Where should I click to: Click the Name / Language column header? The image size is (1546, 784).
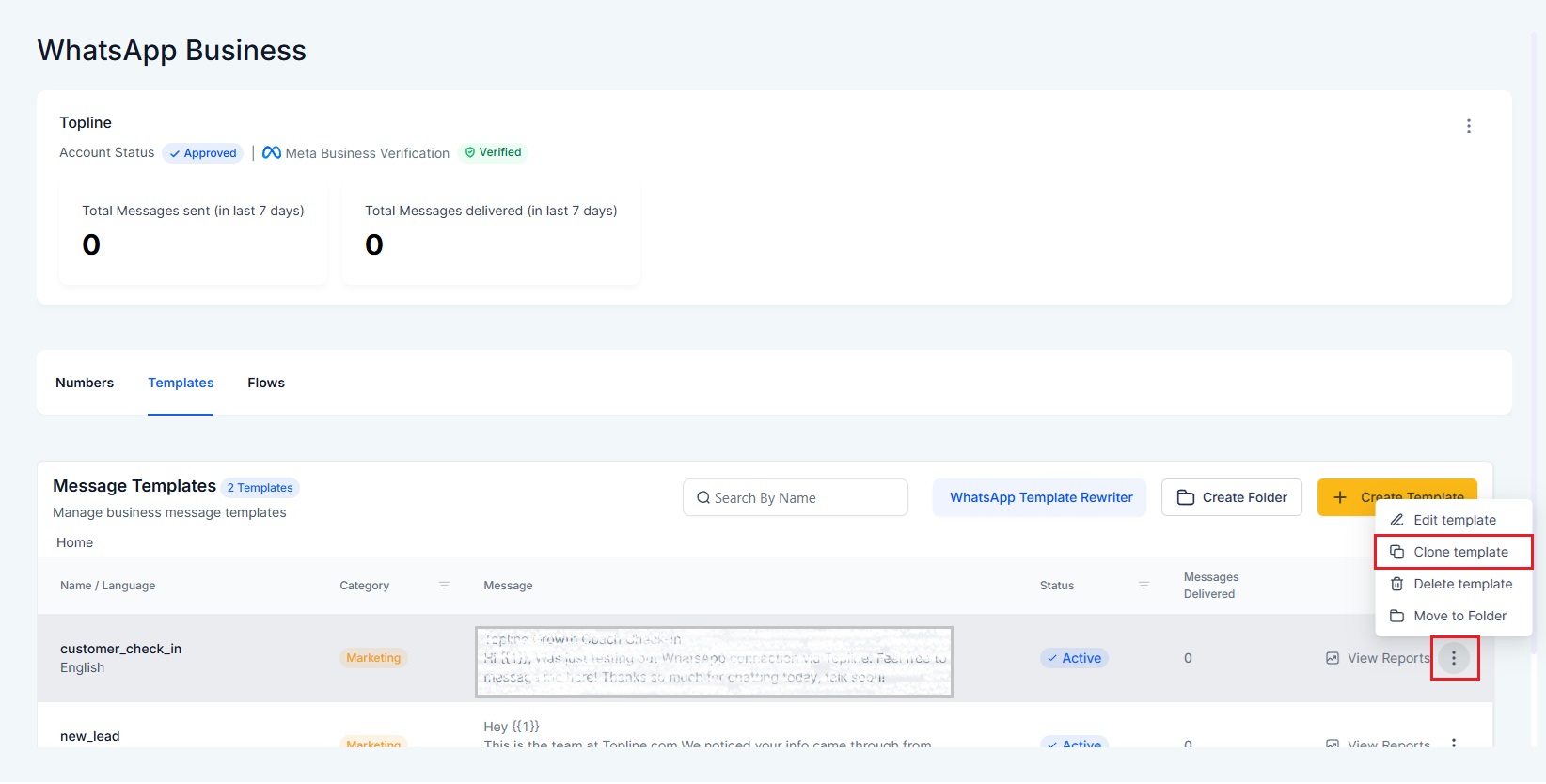108,586
